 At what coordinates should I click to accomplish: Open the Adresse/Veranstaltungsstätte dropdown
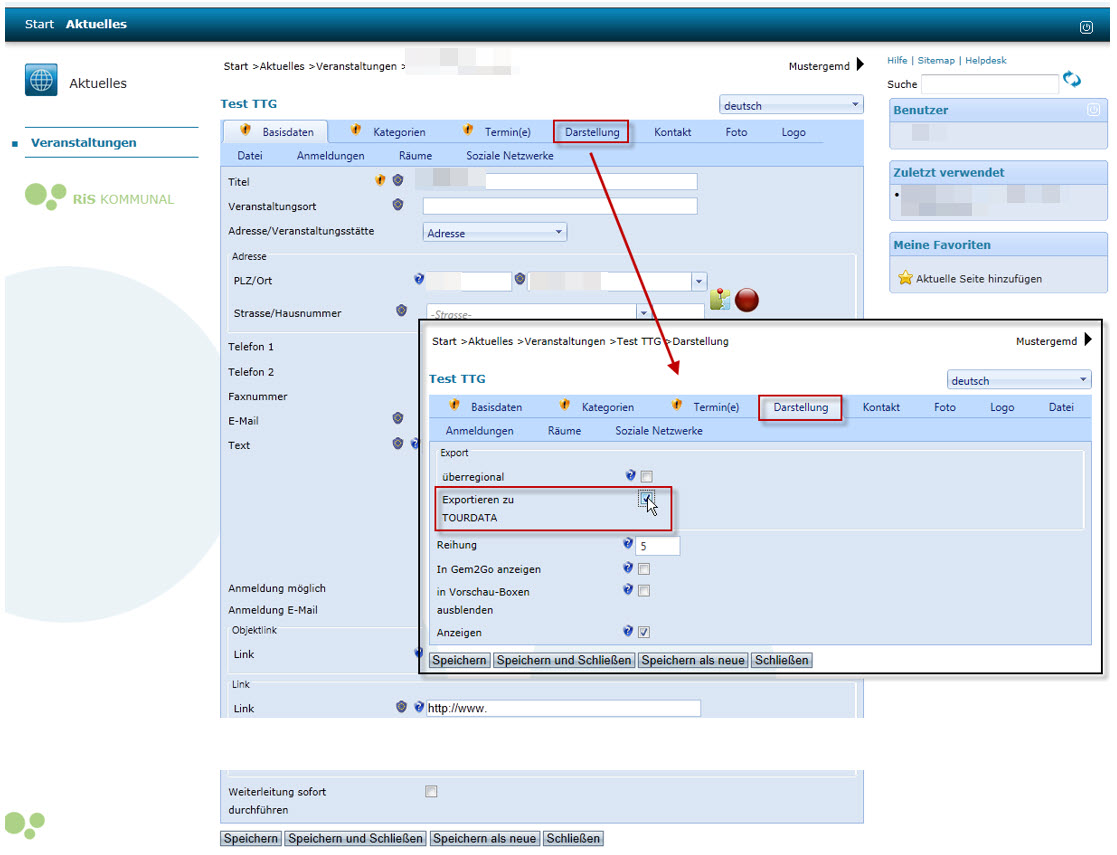pyautogui.click(x=494, y=232)
